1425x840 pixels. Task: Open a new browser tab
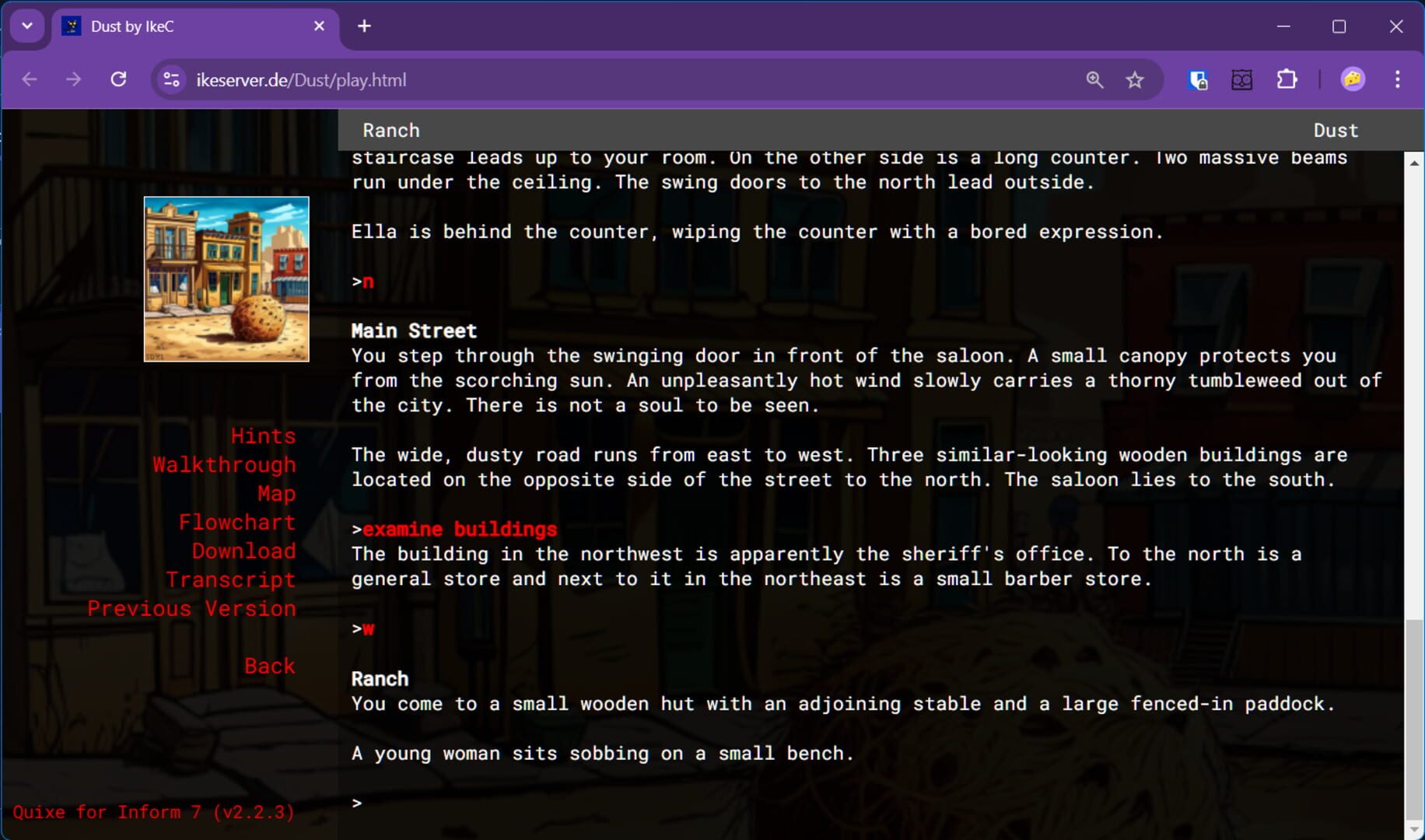(364, 26)
